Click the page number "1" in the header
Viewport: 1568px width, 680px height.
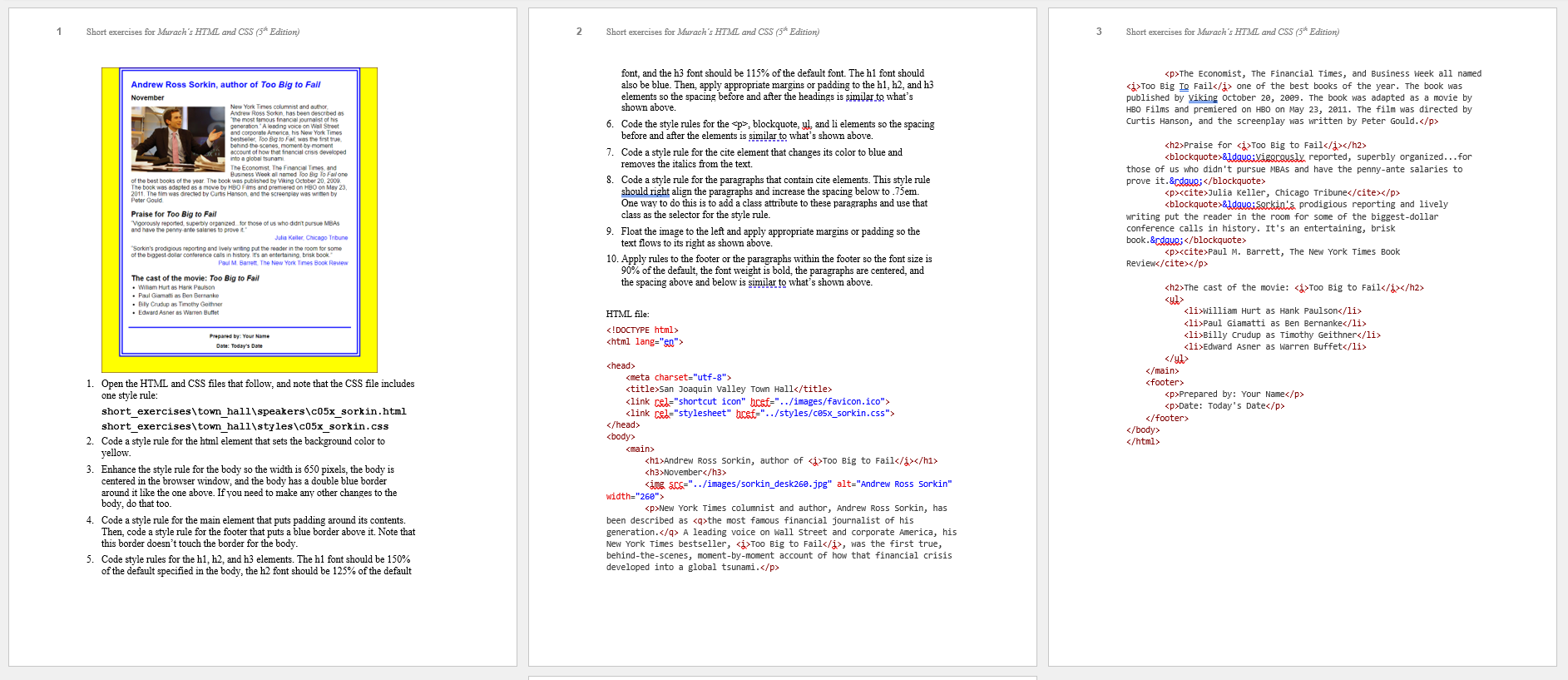[x=59, y=32]
